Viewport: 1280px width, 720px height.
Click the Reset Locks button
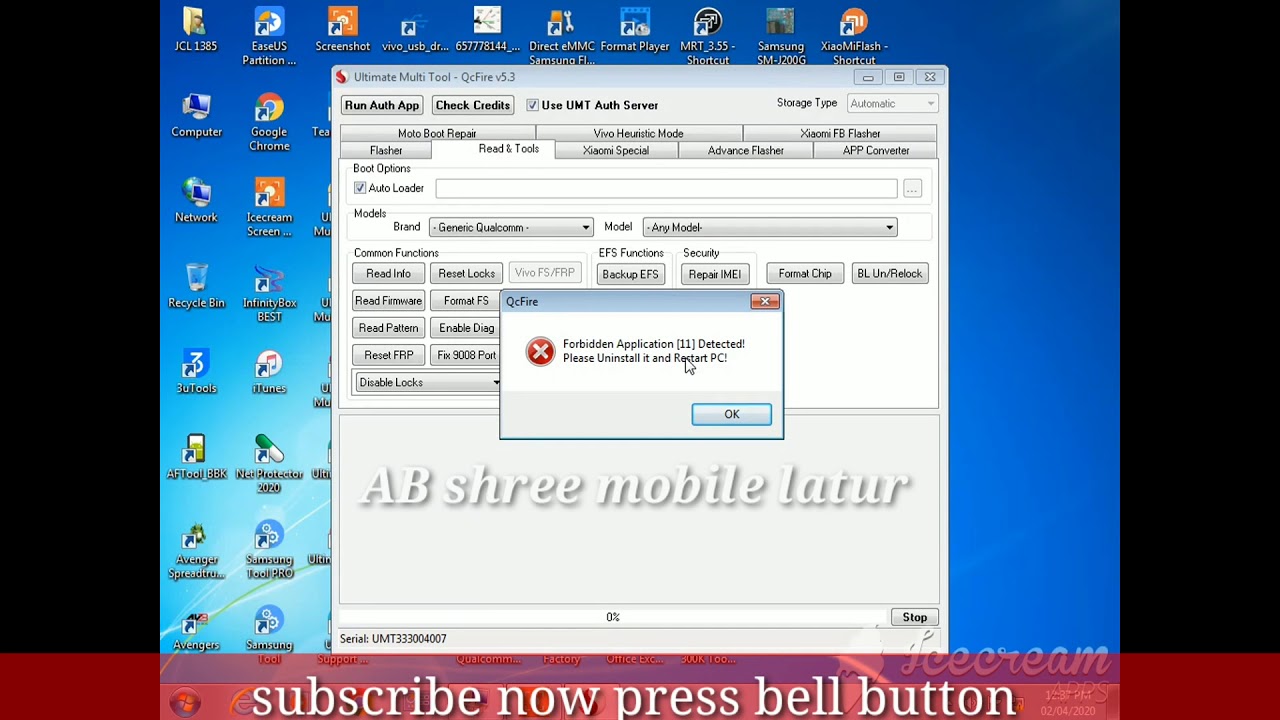[x=466, y=274]
